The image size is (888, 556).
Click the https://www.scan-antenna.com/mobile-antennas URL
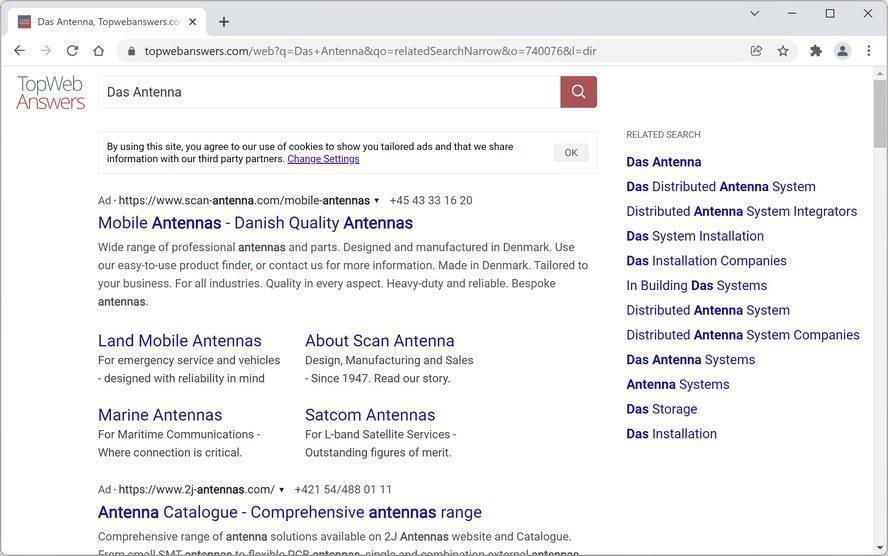[x=244, y=200]
